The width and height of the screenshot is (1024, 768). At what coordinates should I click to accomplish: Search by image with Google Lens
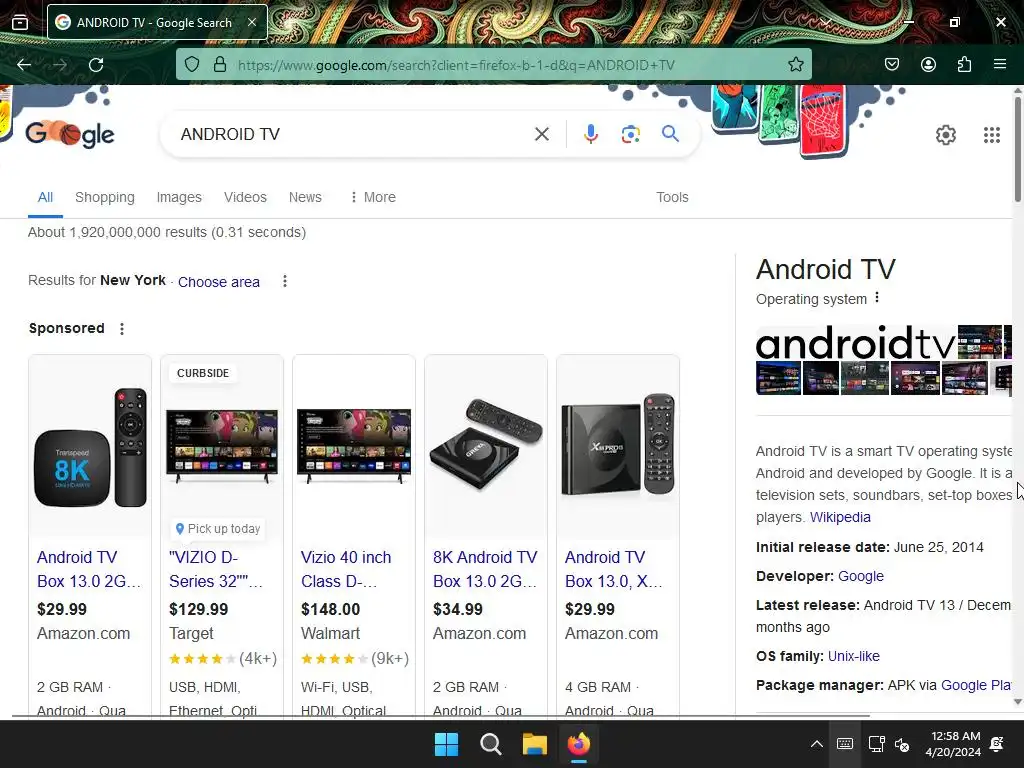630,135
